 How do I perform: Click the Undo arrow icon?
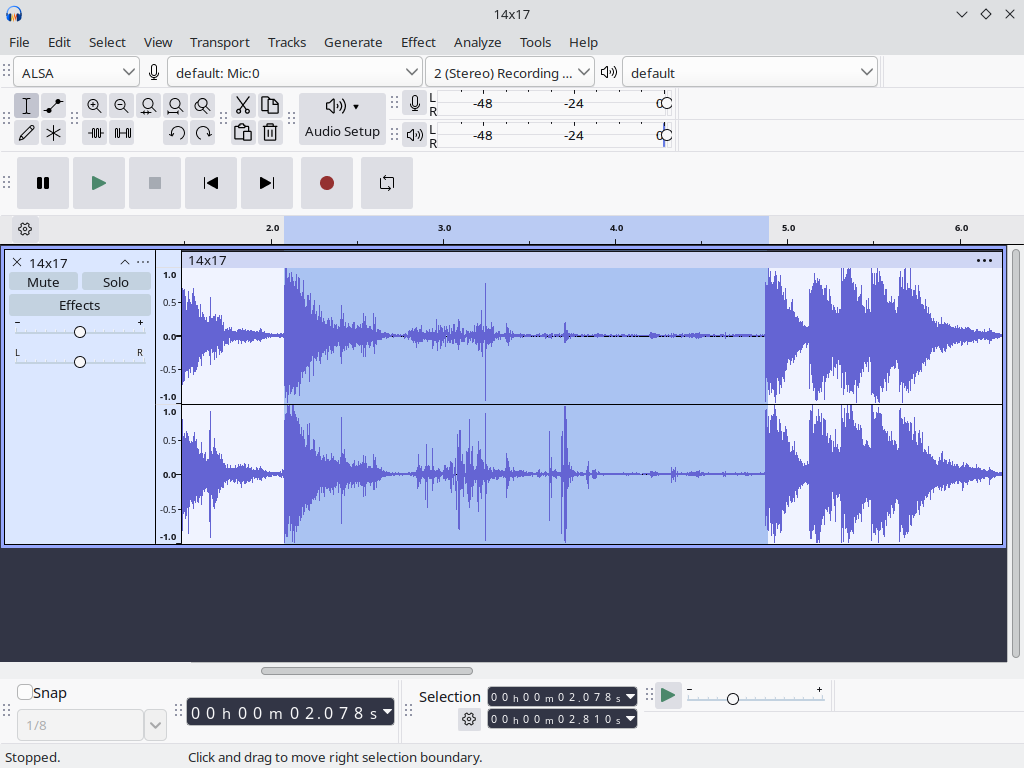point(177,132)
